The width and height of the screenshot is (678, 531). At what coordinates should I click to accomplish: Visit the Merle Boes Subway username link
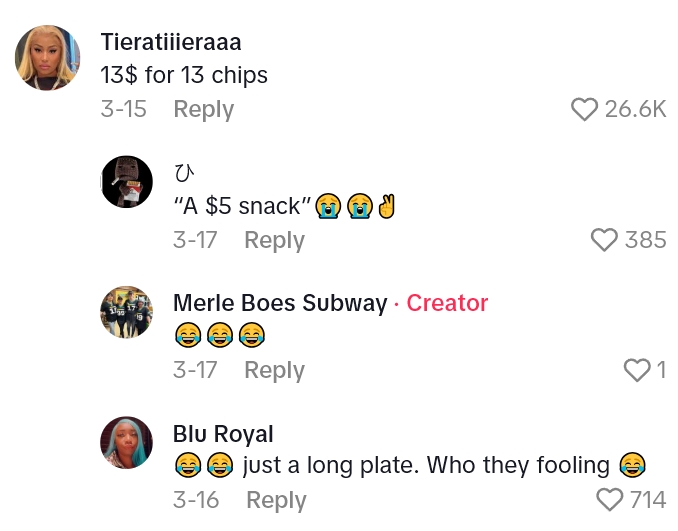[280, 303]
